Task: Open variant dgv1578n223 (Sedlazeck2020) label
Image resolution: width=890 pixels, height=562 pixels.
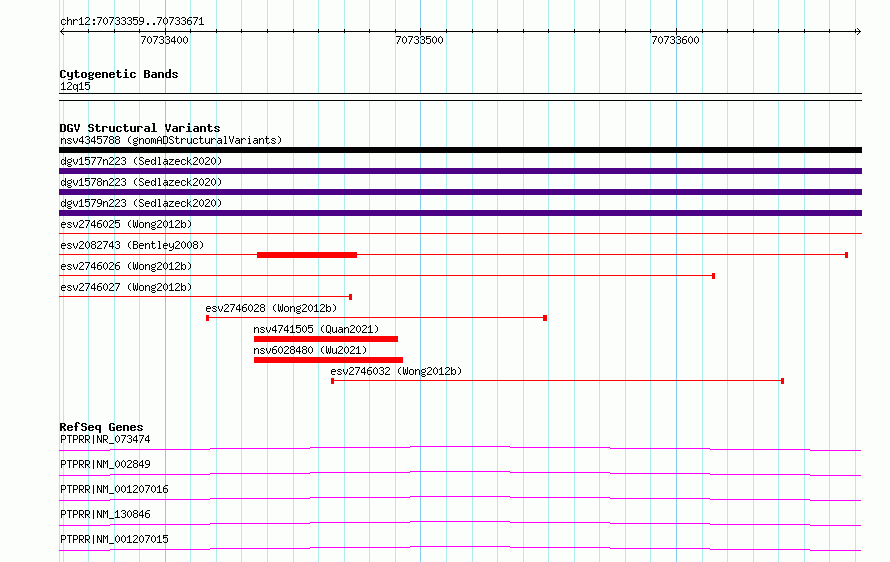Action: pyautogui.click(x=141, y=182)
